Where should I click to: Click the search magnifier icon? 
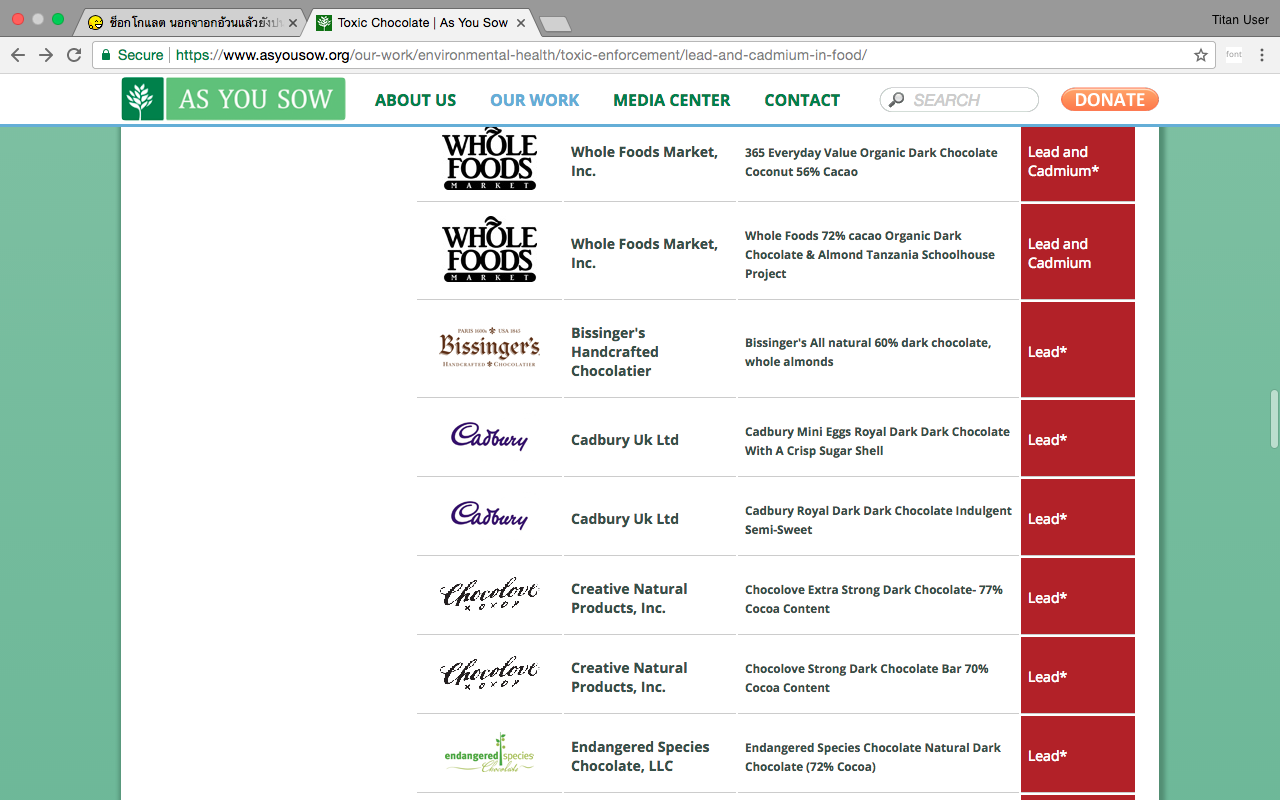[x=896, y=100]
